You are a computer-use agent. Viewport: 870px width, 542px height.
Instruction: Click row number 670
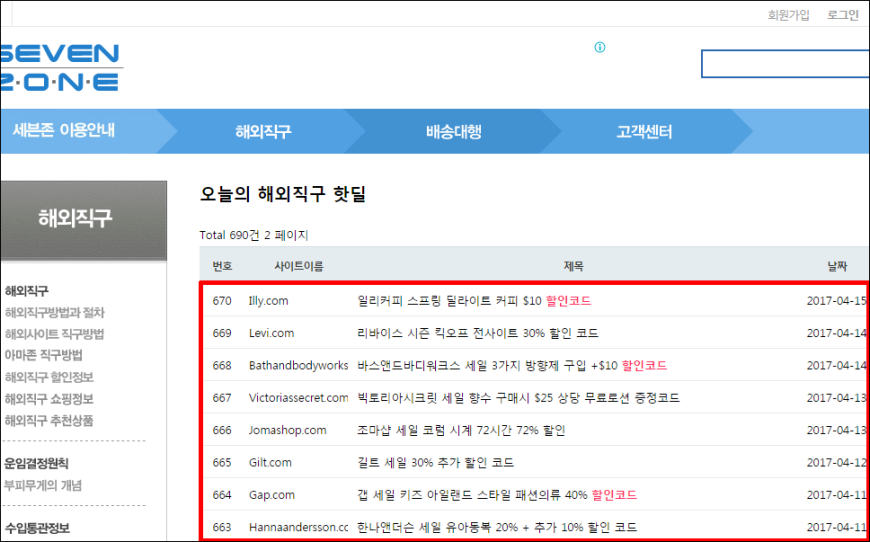(x=222, y=301)
